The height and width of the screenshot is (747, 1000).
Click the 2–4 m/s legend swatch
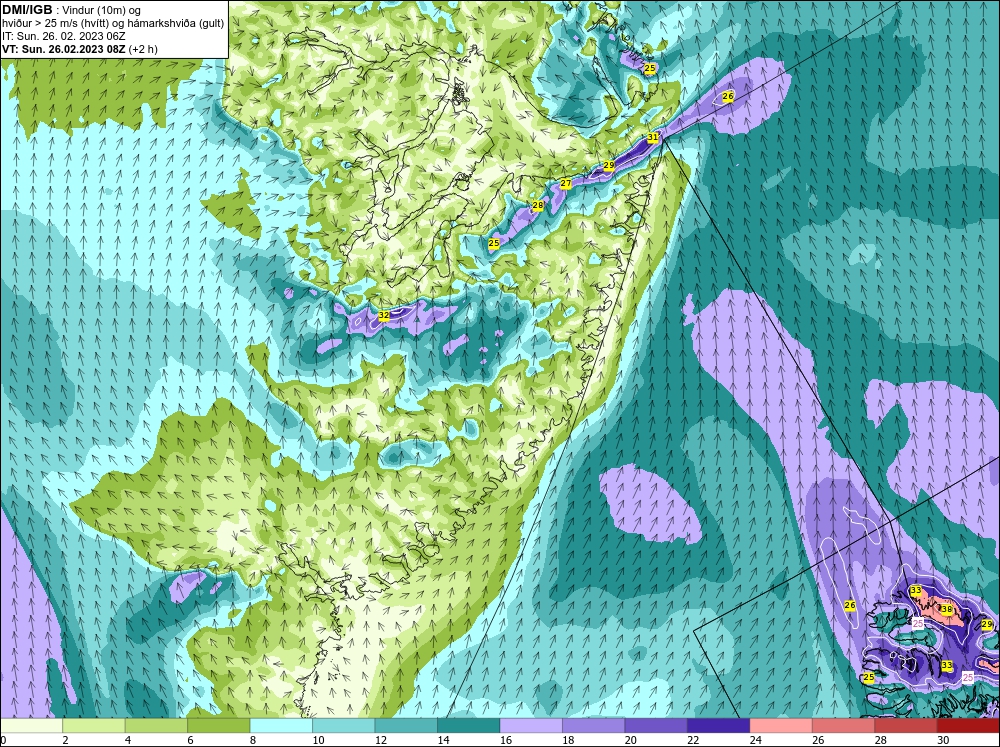[94, 725]
